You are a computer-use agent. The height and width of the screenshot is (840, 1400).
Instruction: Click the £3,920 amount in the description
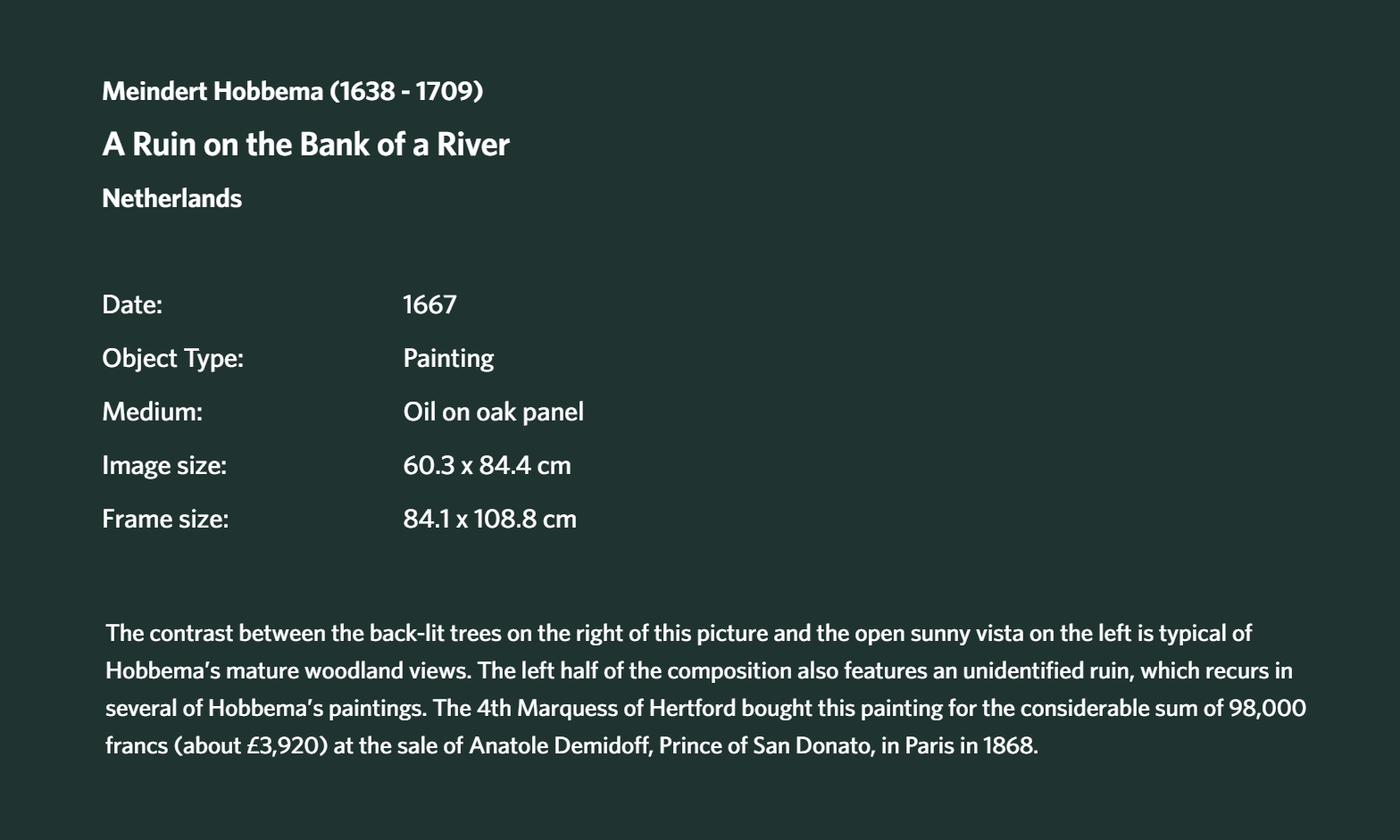[287, 745]
